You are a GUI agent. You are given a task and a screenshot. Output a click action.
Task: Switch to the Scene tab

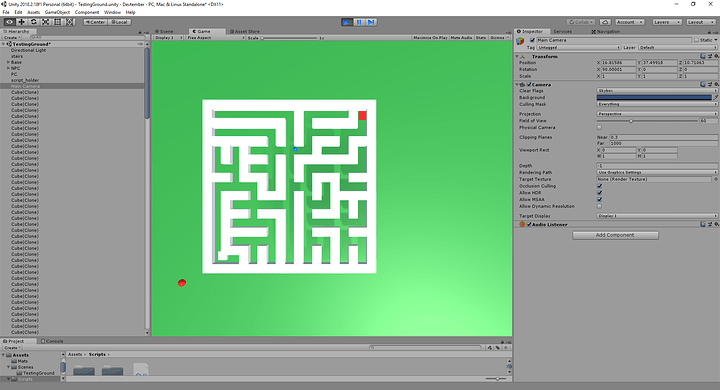164,31
